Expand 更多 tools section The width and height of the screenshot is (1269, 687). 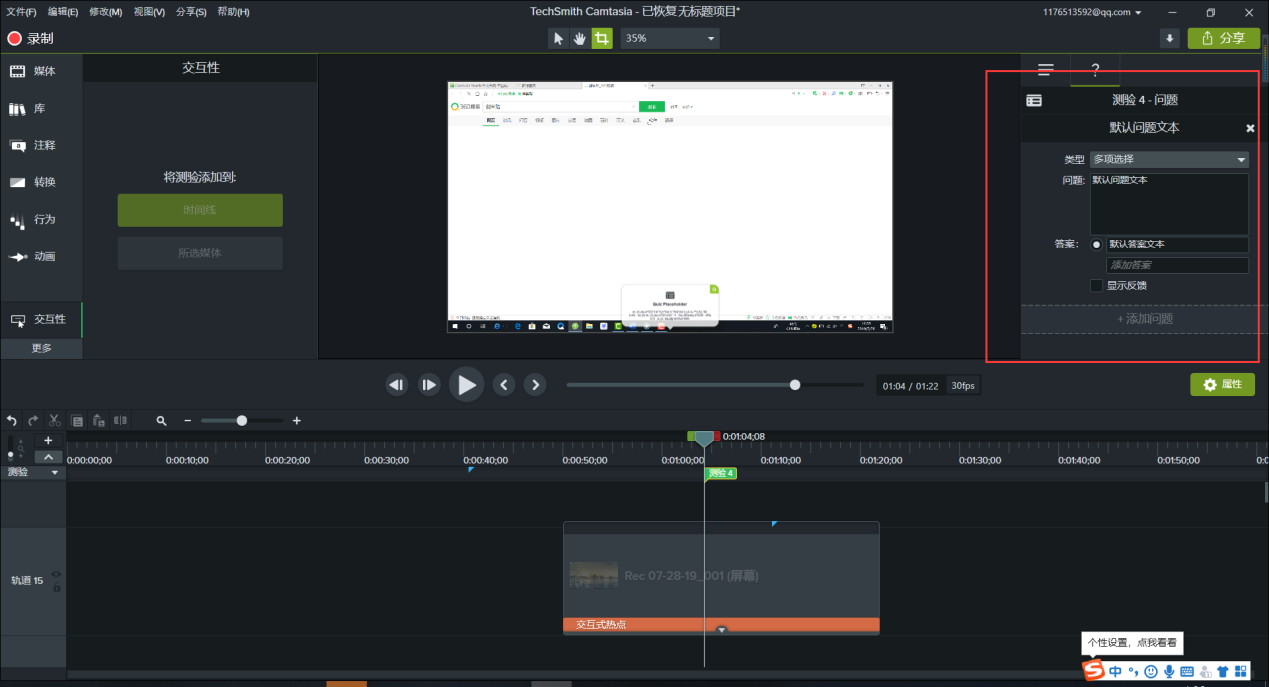(41, 348)
